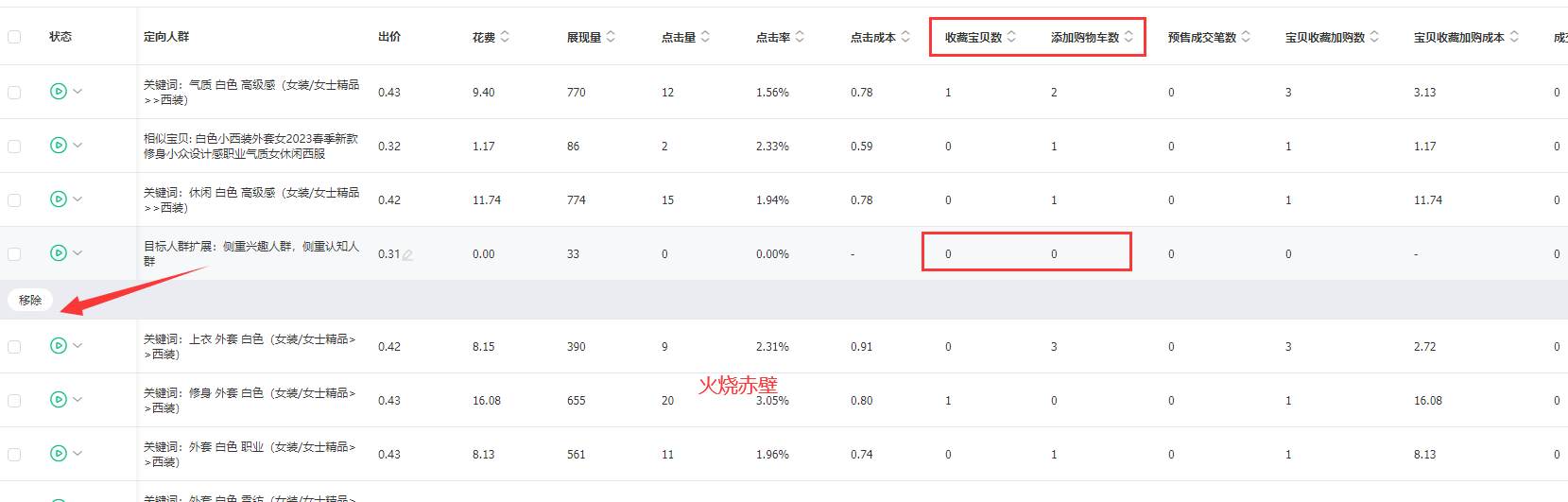The image size is (1568, 502).
Task: Click click-rate value 1.96%
Action: (x=772, y=455)
